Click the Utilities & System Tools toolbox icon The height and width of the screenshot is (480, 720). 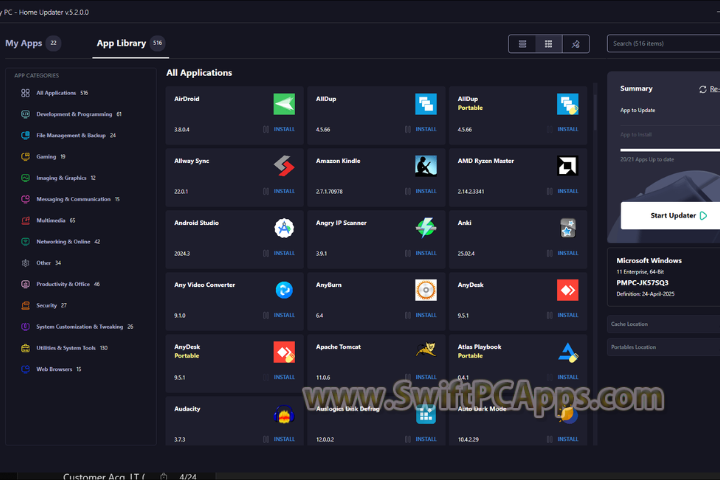click(x=25, y=348)
